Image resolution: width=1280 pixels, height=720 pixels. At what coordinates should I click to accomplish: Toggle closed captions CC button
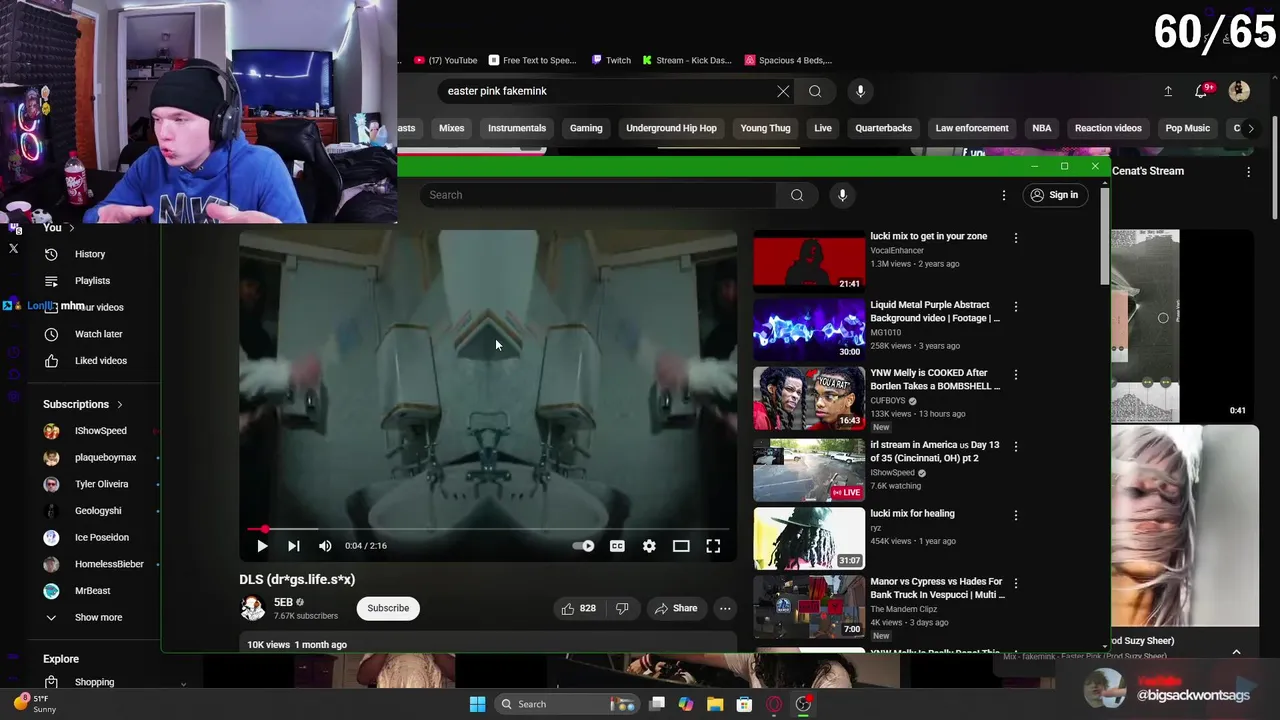click(x=617, y=546)
